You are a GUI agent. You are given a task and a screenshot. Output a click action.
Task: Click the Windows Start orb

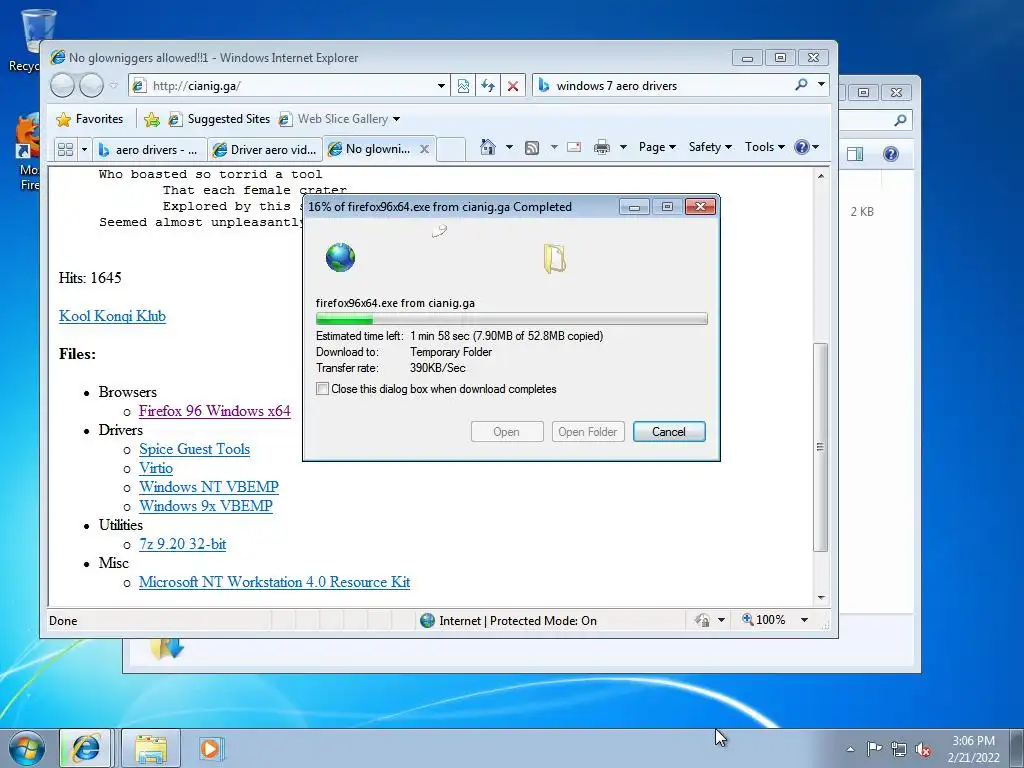[x=26, y=748]
